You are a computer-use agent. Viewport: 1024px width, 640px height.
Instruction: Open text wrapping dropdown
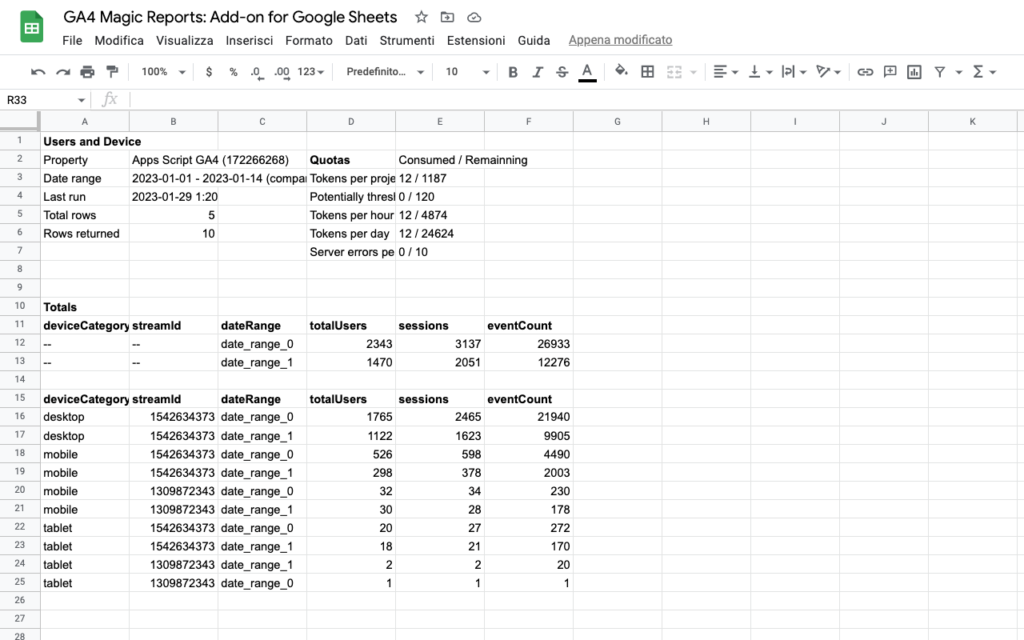pos(794,72)
